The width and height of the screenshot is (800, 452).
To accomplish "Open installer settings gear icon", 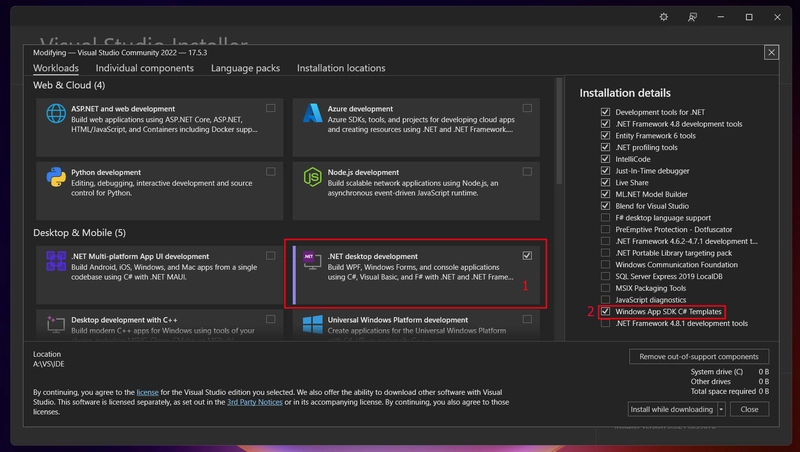I will point(664,17).
